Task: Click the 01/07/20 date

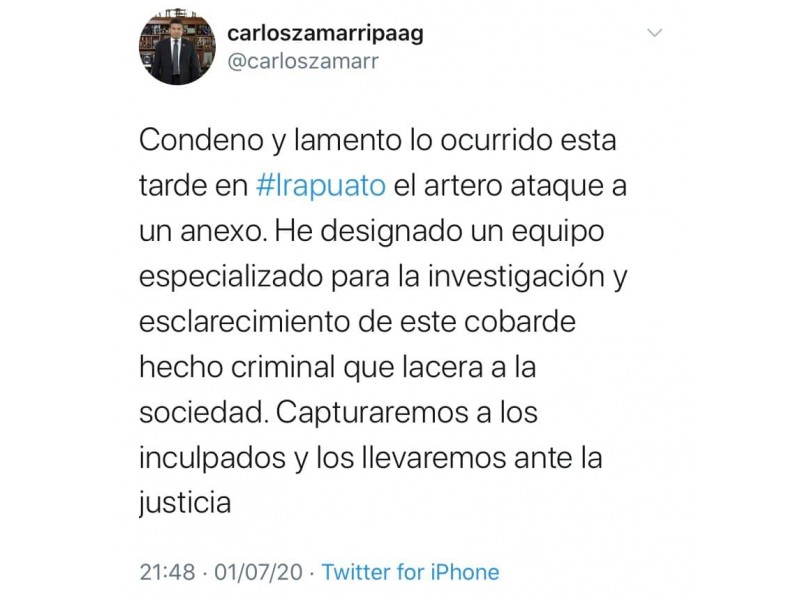Action: click(x=259, y=572)
